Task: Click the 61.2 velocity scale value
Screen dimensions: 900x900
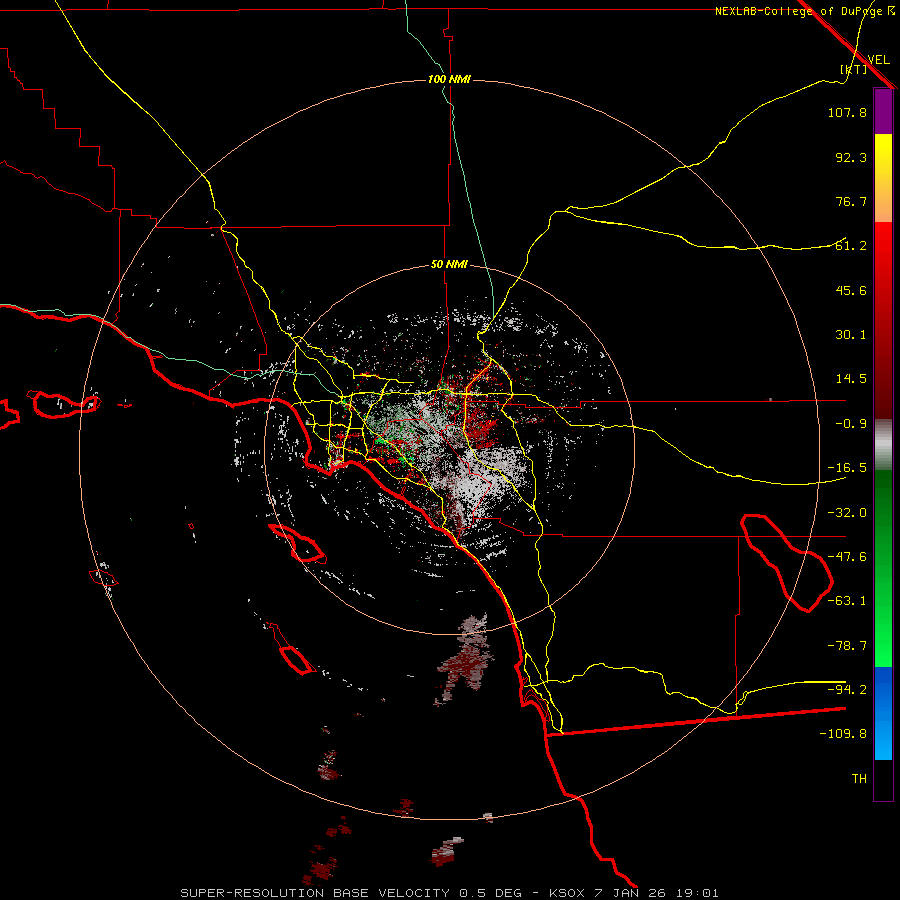Action: [x=851, y=246]
